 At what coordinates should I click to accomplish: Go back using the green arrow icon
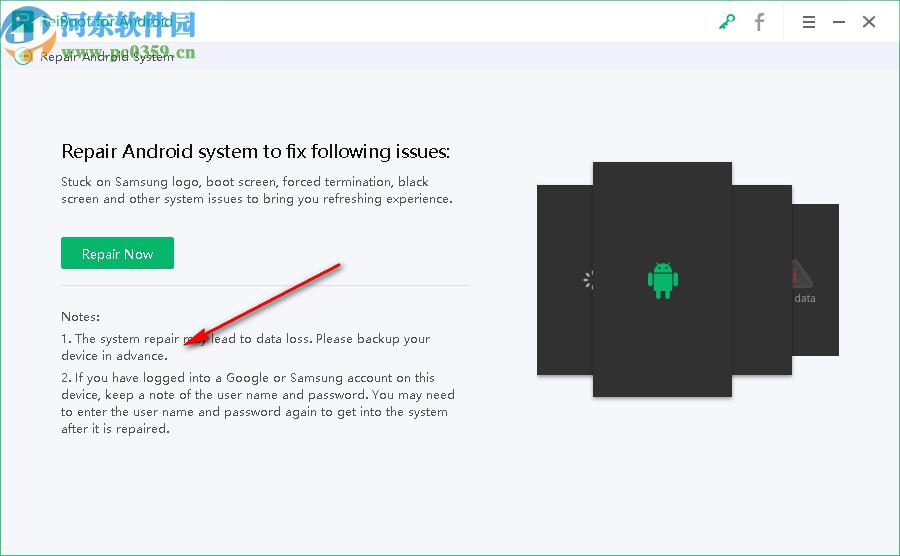click(x=23, y=56)
